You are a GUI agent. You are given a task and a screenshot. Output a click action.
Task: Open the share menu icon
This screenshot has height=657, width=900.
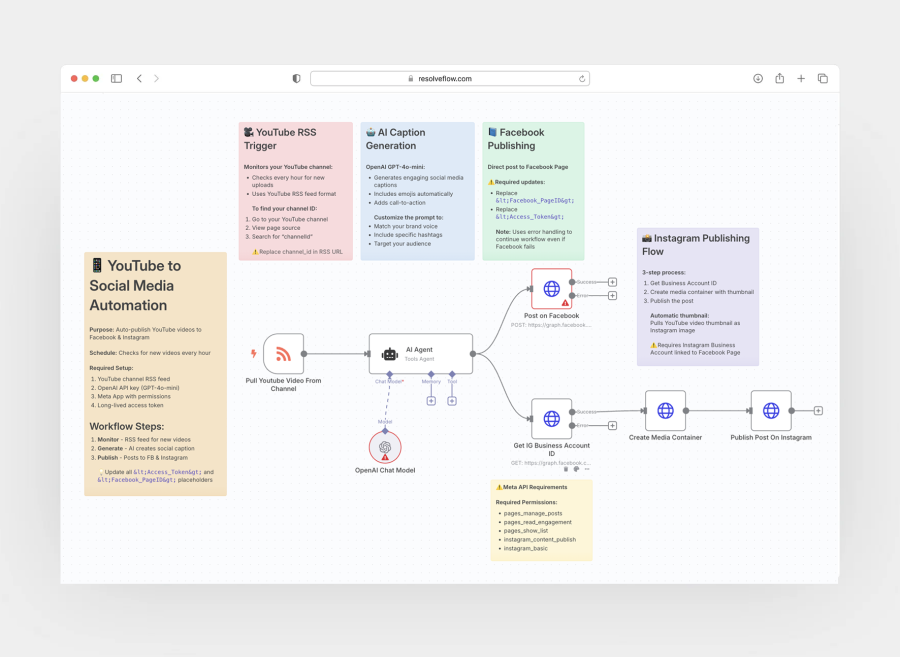point(779,78)
